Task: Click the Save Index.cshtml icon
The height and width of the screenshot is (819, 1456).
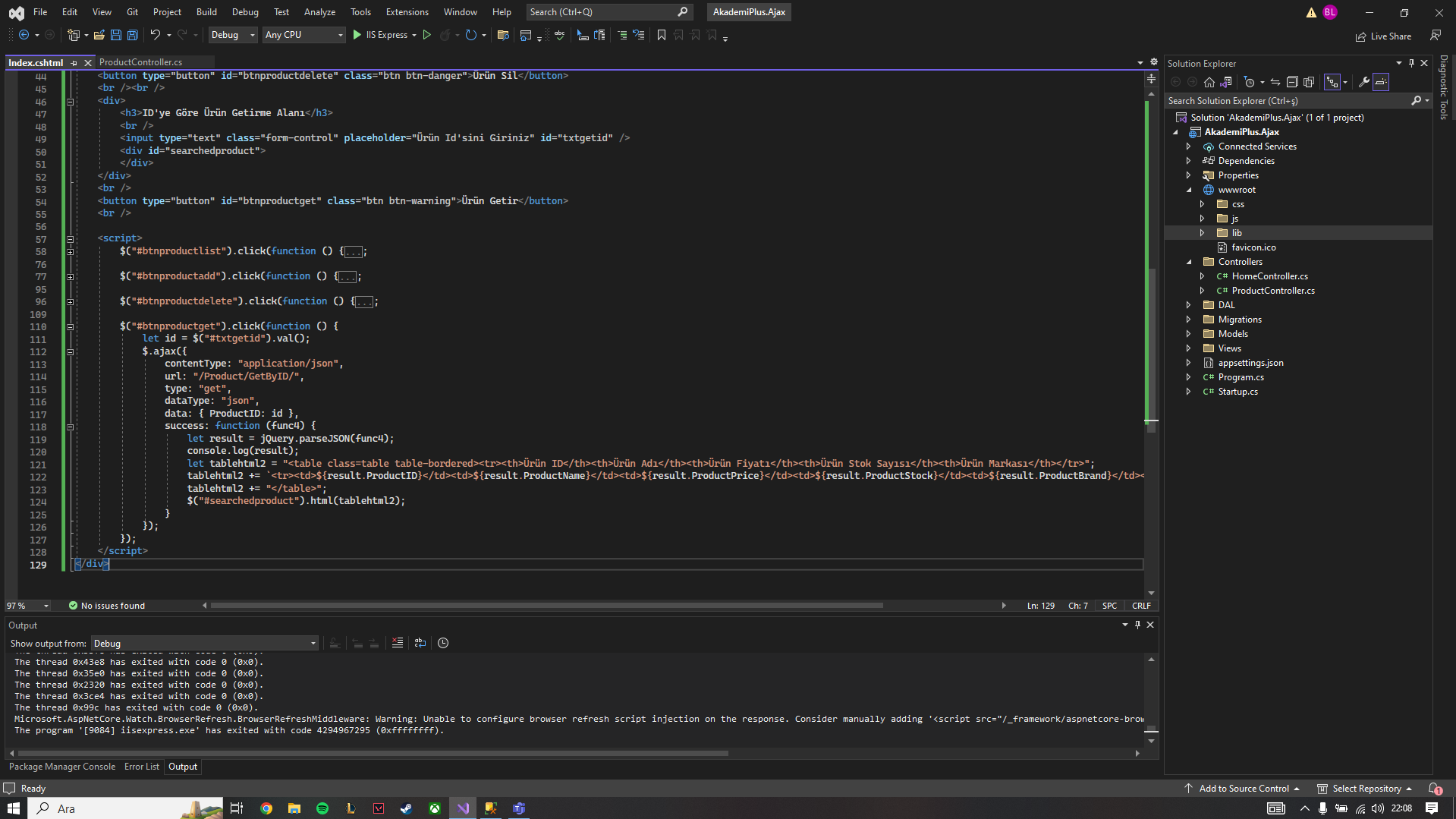Action: (x=115, y=35)
